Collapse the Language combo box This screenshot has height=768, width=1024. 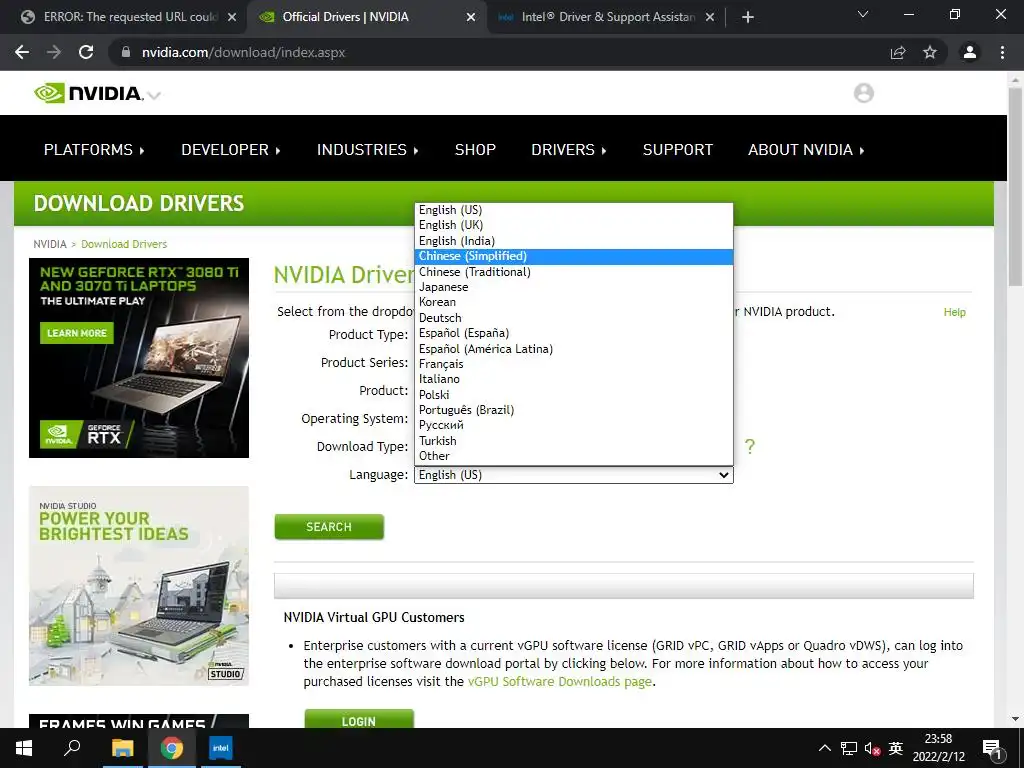[573, 475]
